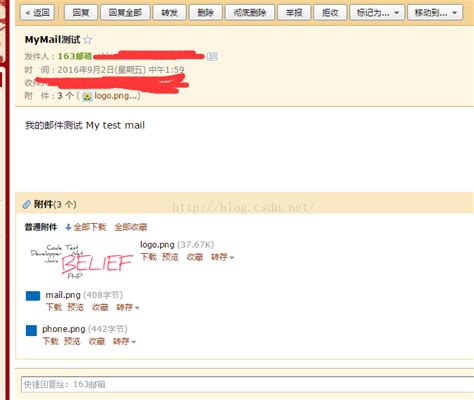This screenshot has height=400, width=474.
Task: Open the mail.png blue file icon
Action: point(33,296)
